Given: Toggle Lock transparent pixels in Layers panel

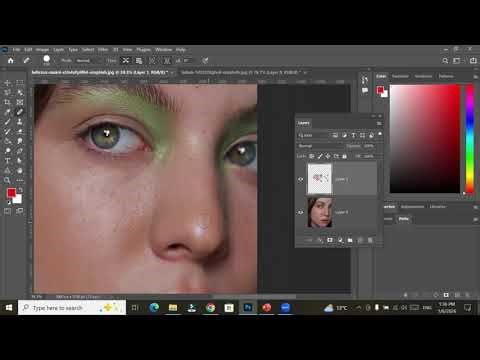Looking at the screenshot, I should coord(312,156).
